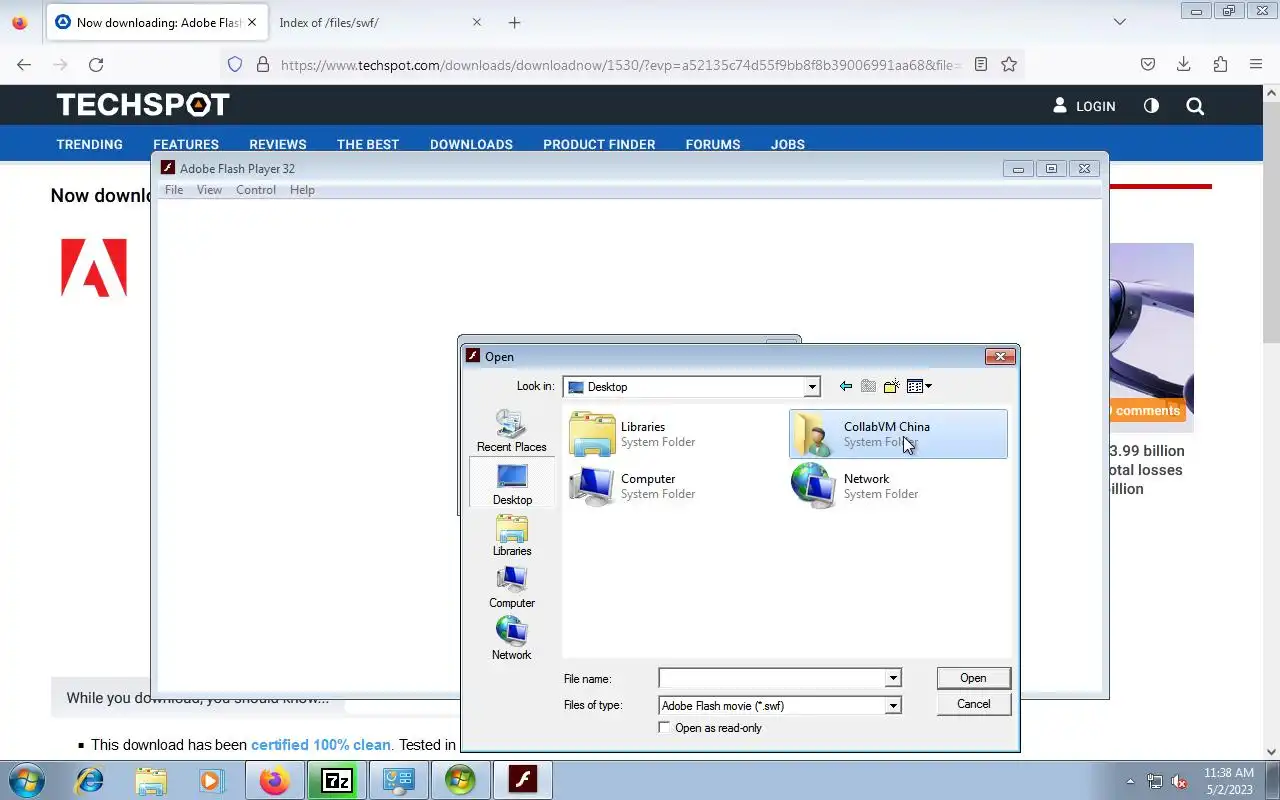Select Network in dialog places sidebar
The height and width of the screenshot is (800, 1280).
click(x=512, y=639)
